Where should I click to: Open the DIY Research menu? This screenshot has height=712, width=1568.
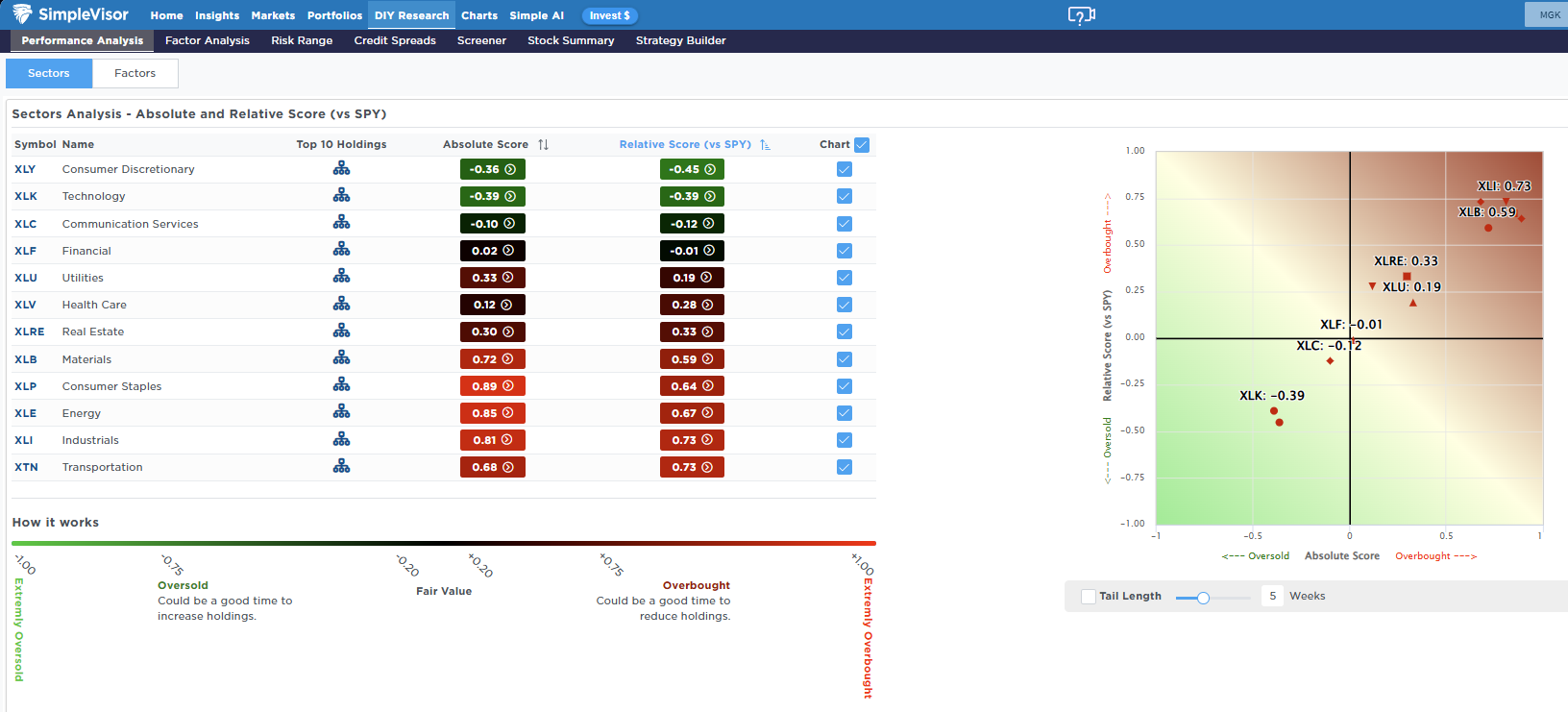click(x=411, y=15)
